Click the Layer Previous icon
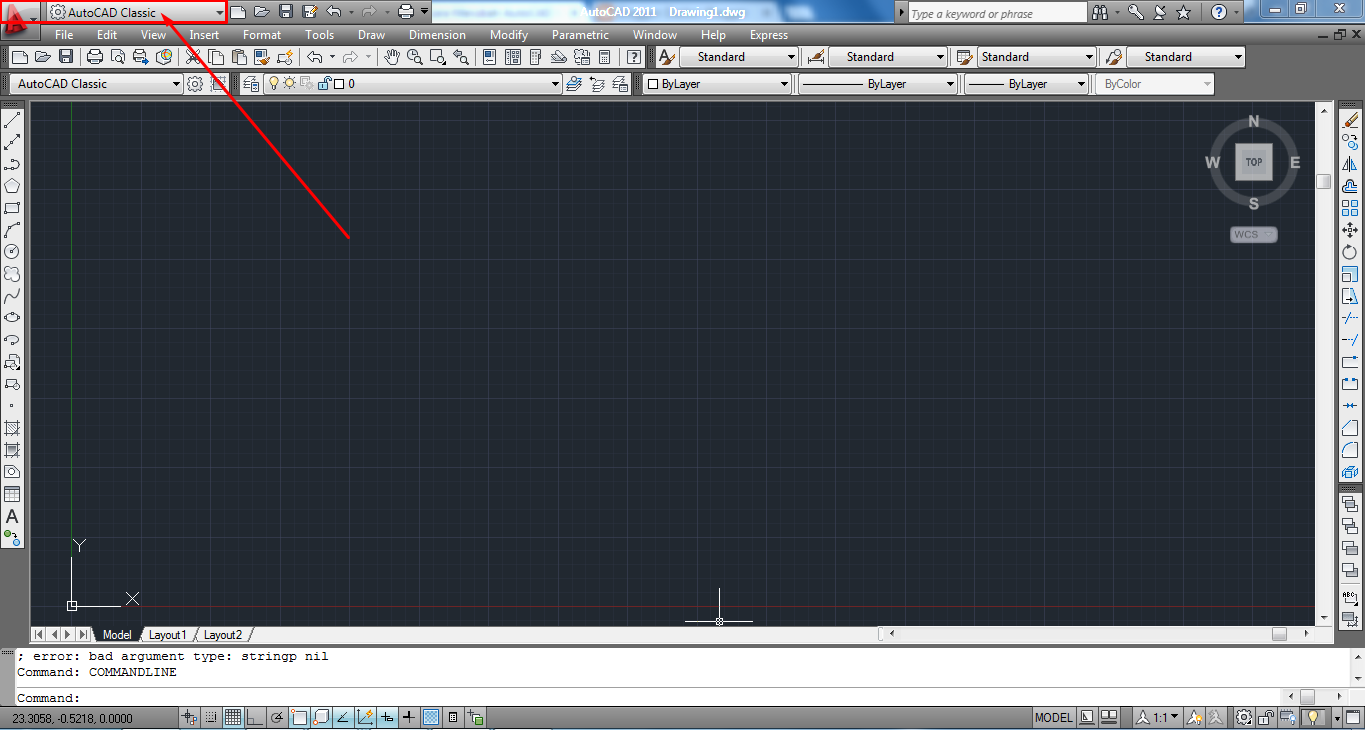The height and width of the screenshot is (730, 1365). coord(597,84)
